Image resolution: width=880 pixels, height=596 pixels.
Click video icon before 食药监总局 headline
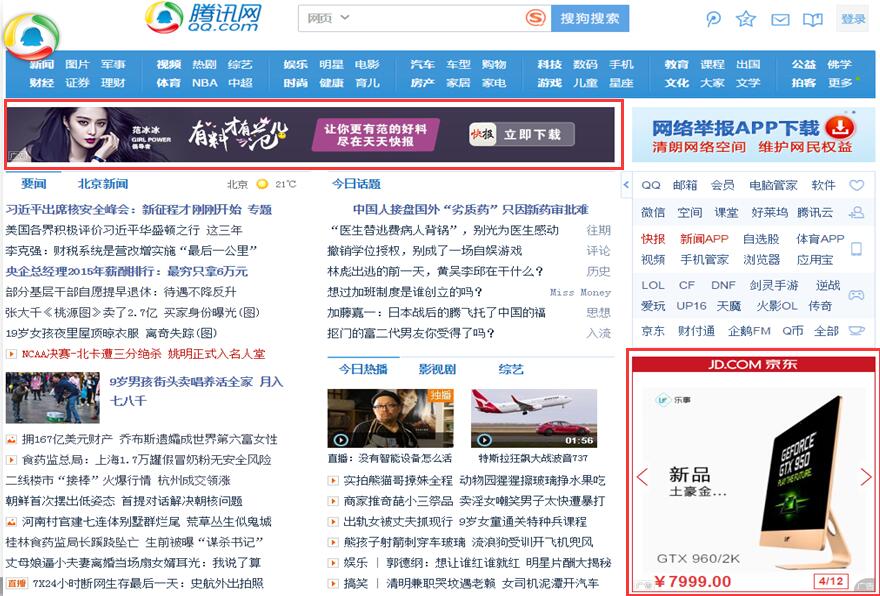point(11,460)
